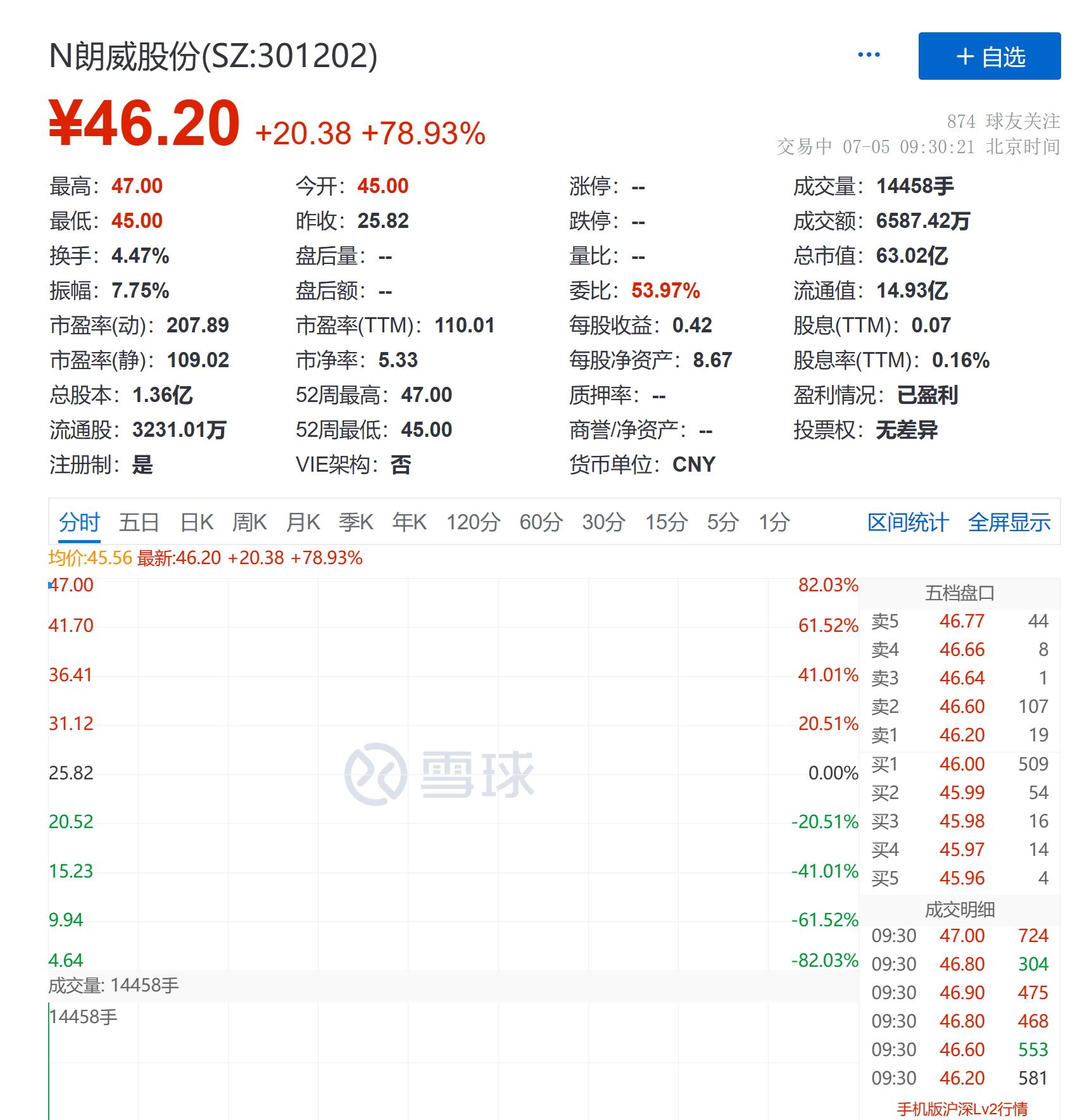The width and height of the screenshot is (1082, 1120).
Task: Click the 货币单位 value CNY
Action: (x=694, y=465)
